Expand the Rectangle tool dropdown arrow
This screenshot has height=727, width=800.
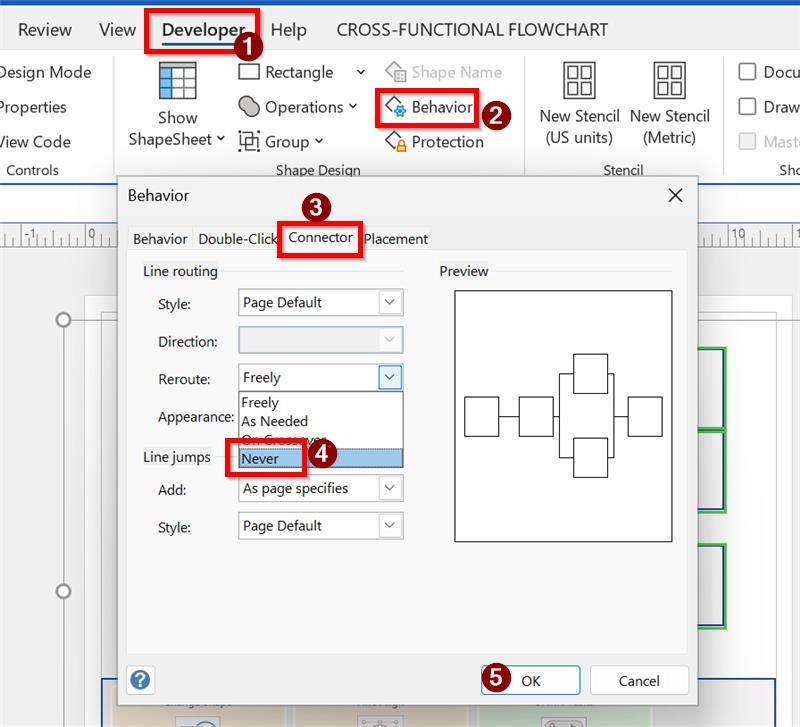tap(361, 72)
